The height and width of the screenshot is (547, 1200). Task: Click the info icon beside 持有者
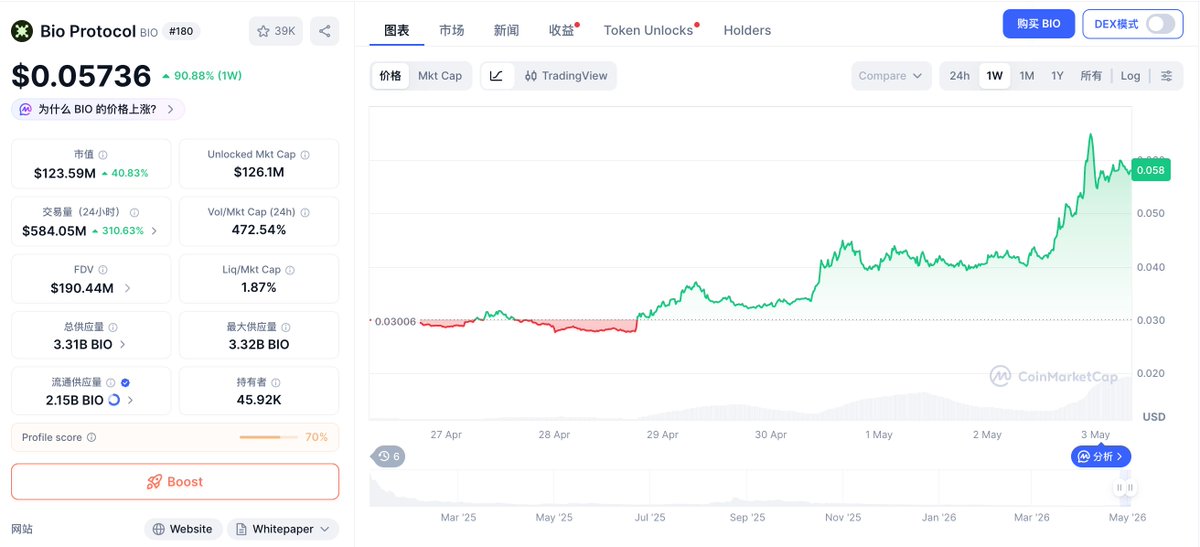tap(275, 383)
